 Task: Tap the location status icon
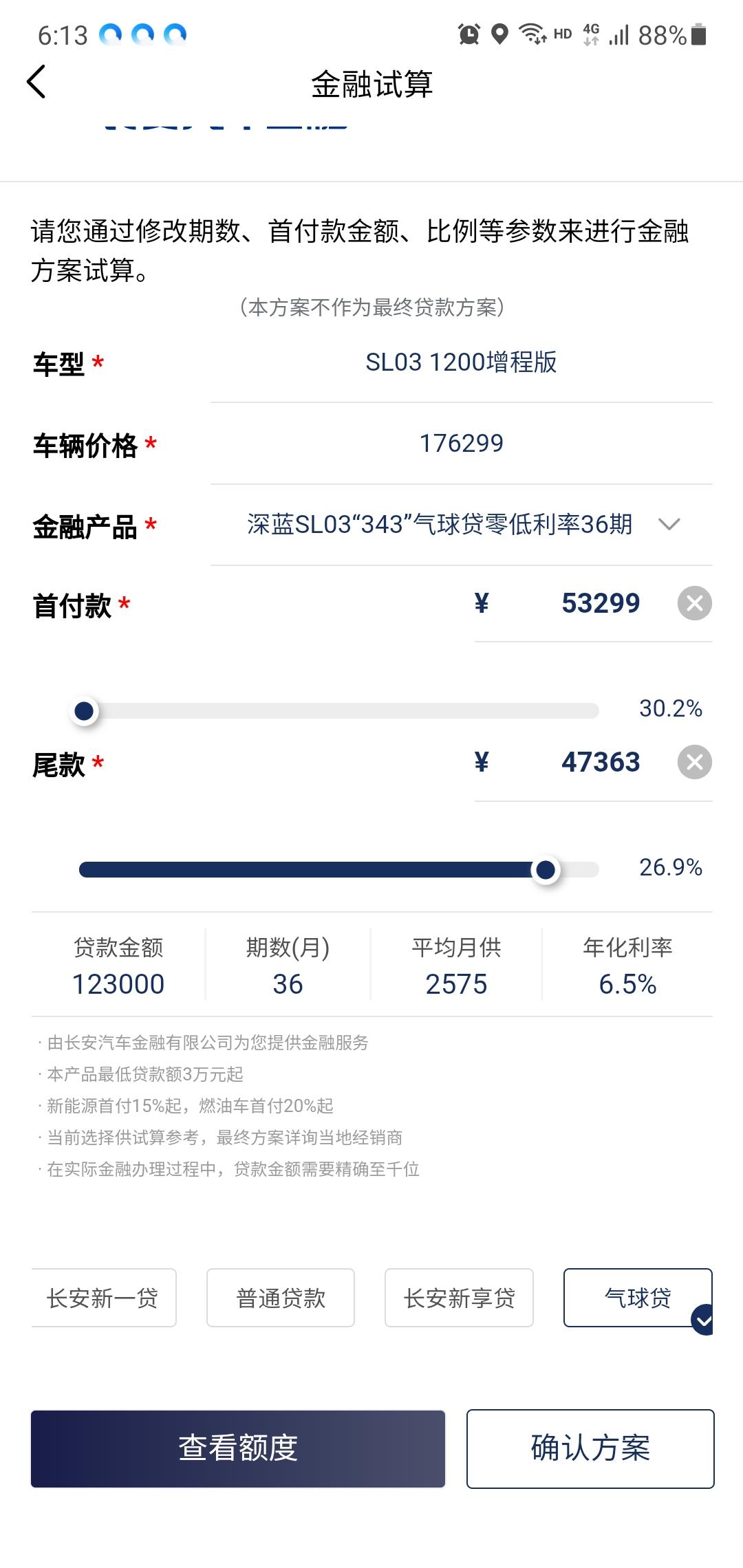(x=500, y=34)
